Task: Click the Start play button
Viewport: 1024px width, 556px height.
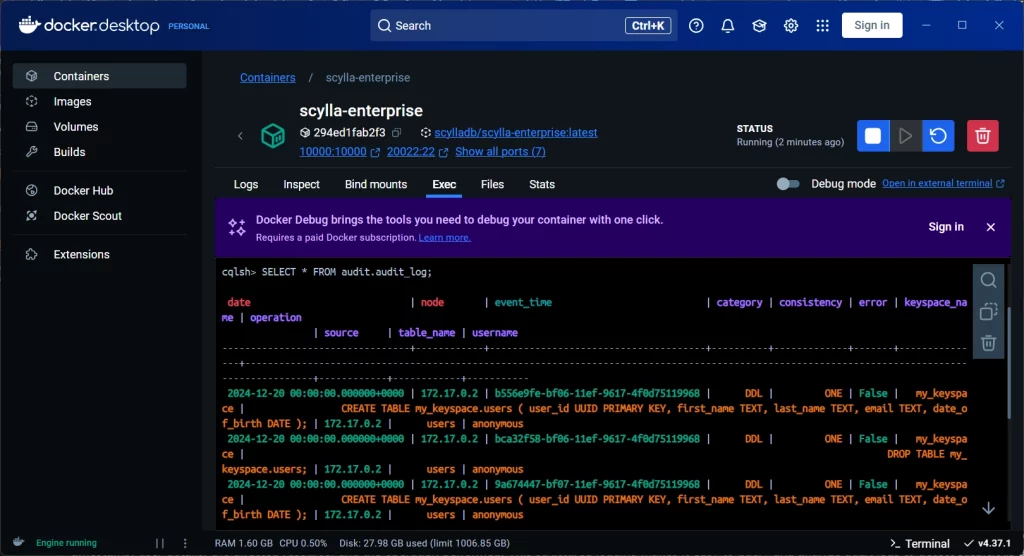Action: tap(905, 136)
